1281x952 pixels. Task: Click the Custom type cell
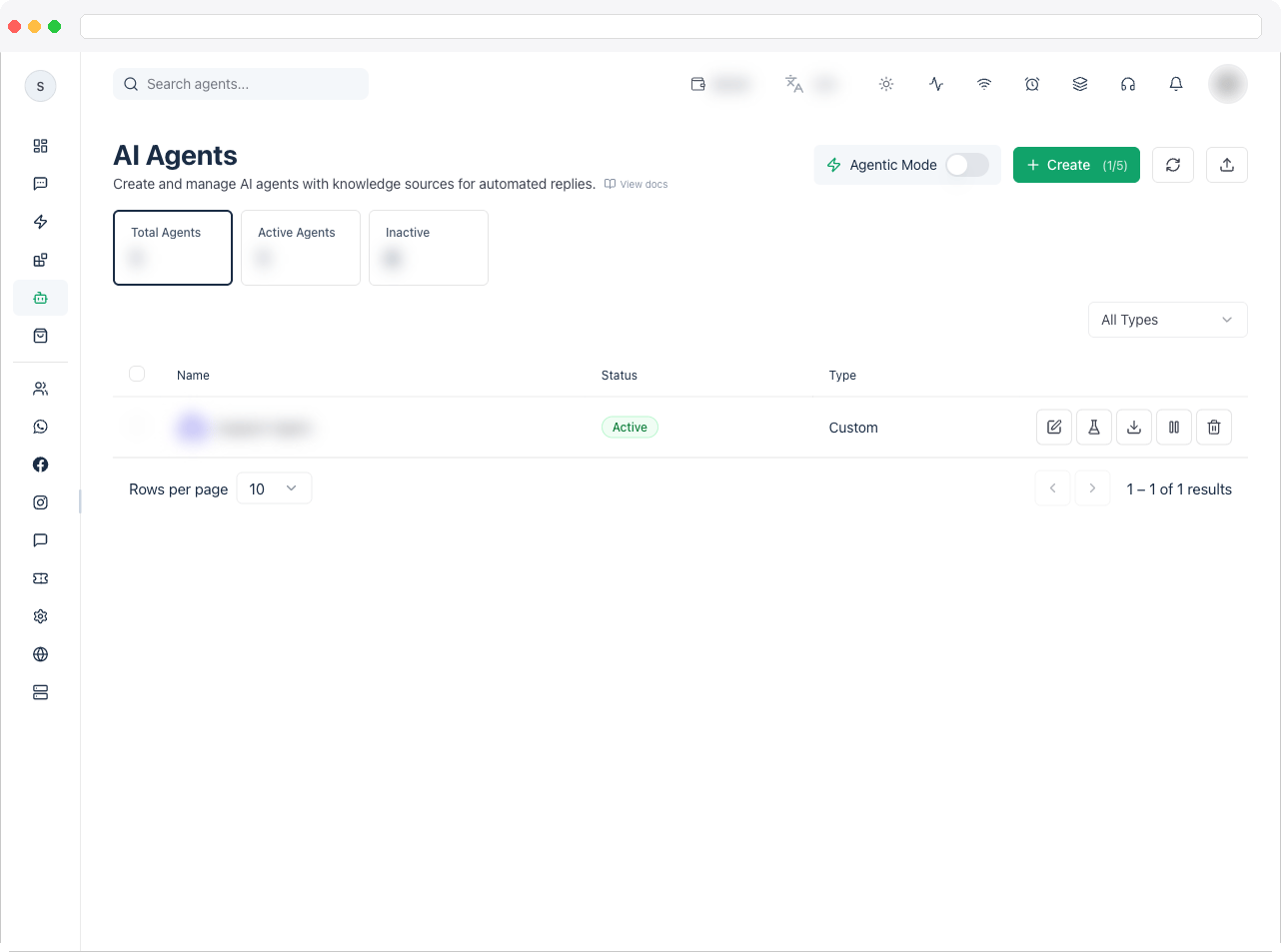point(853,428)
